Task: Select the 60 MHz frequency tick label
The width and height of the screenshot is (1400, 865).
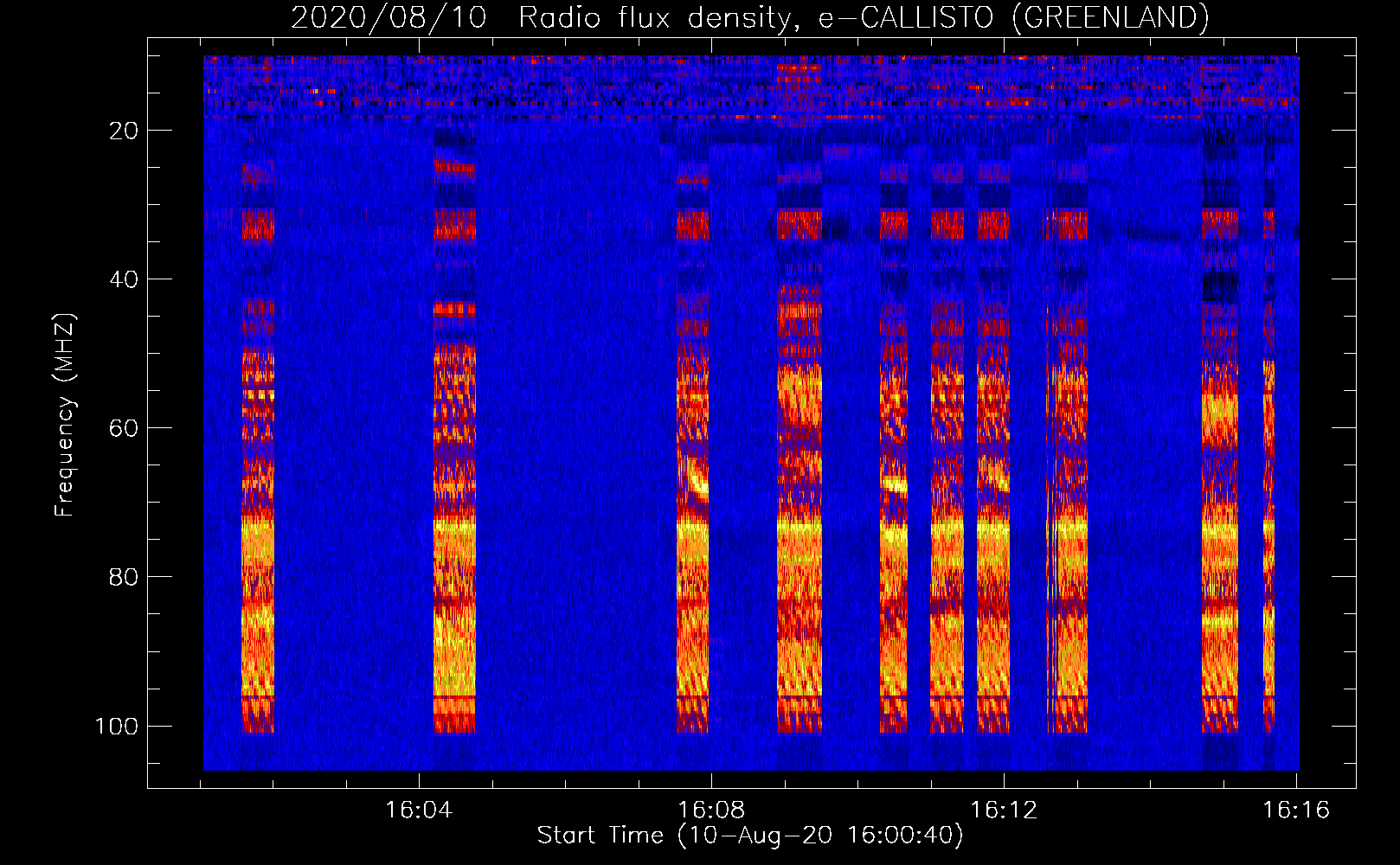Action: tap(124, 428)
